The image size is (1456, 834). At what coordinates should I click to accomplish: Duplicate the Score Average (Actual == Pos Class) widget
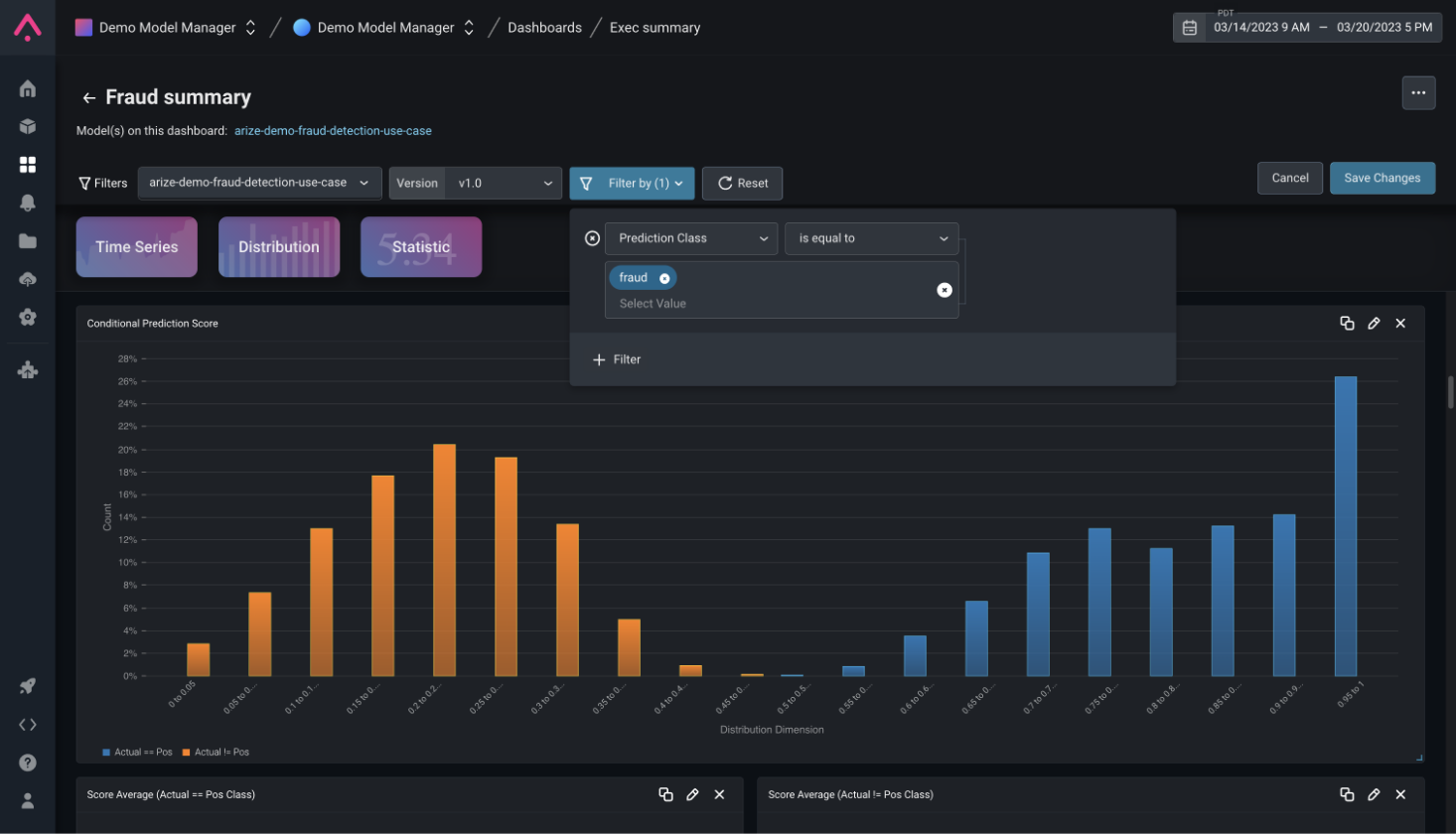click(665, 794)
